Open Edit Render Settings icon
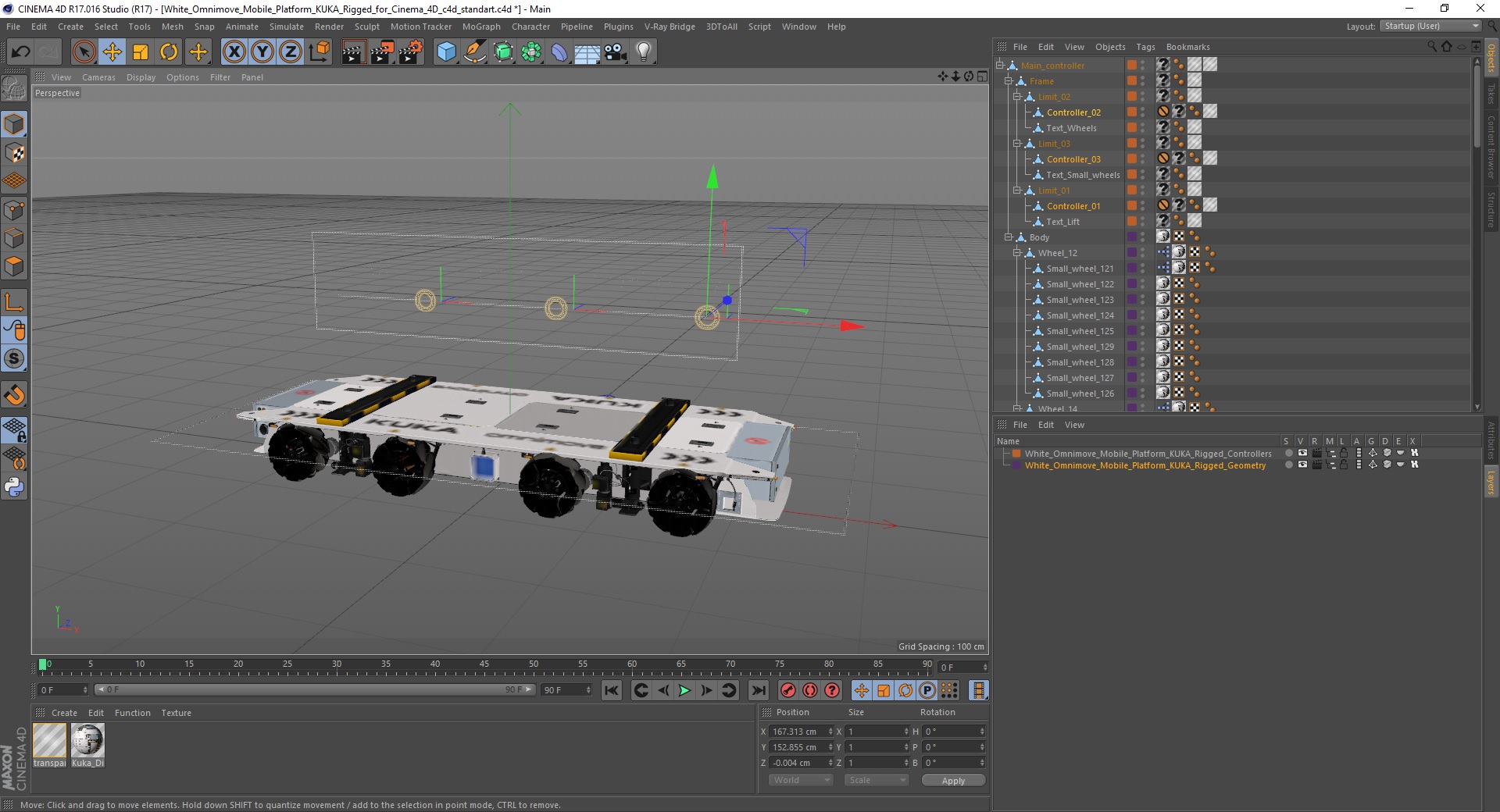1500x812 pixels. point(410,52)
